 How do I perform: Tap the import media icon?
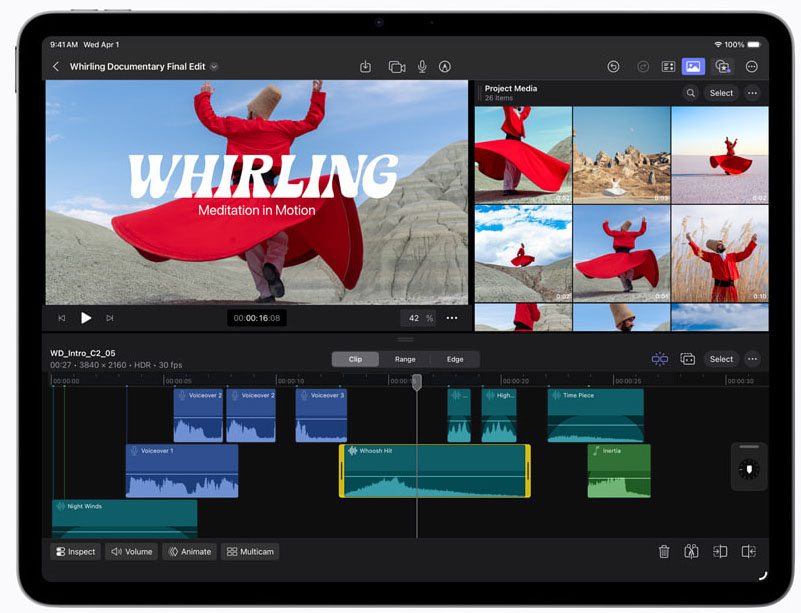(x=366, y=67)
